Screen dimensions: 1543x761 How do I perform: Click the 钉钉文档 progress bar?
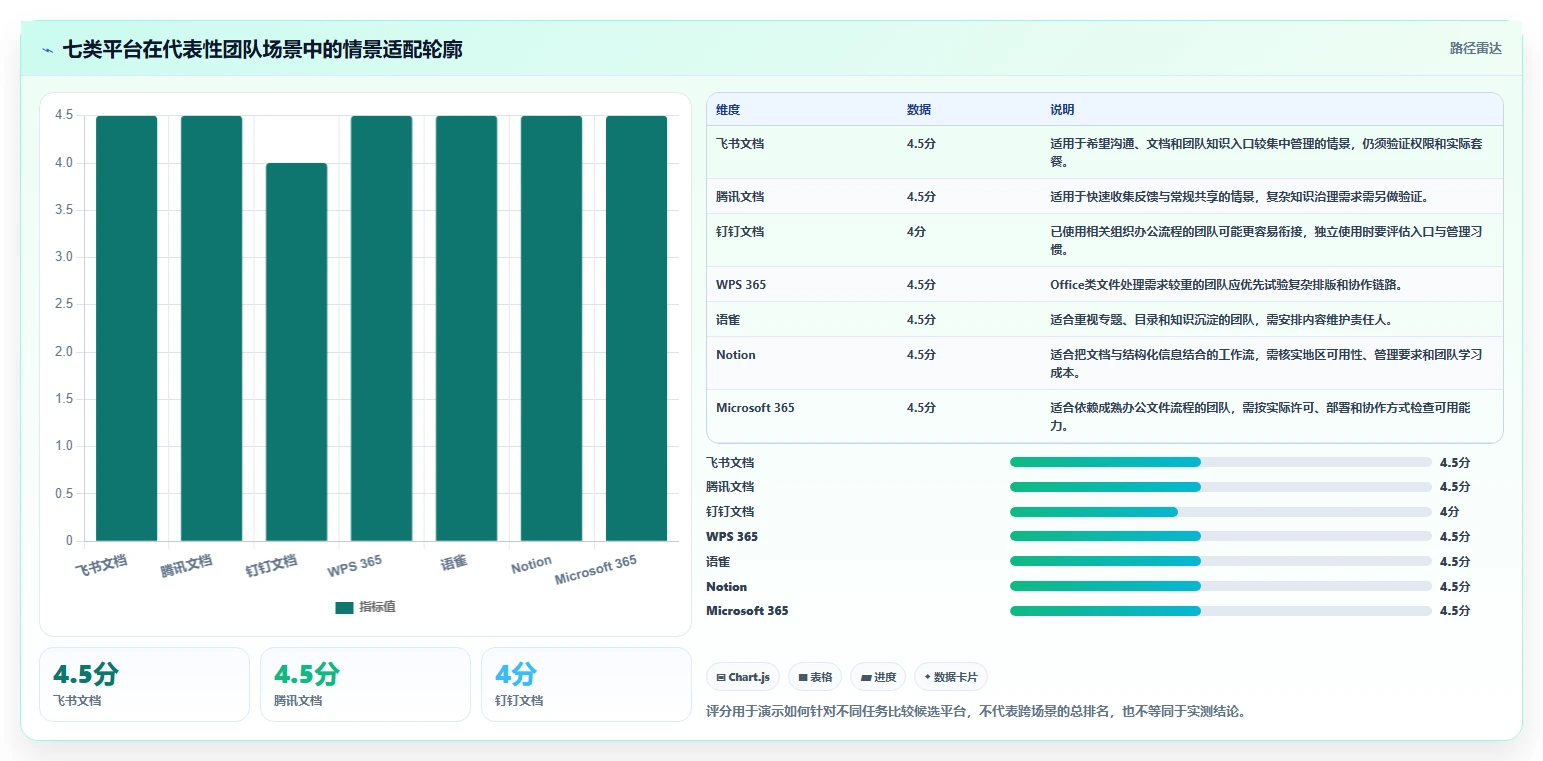coord(1221,511)
